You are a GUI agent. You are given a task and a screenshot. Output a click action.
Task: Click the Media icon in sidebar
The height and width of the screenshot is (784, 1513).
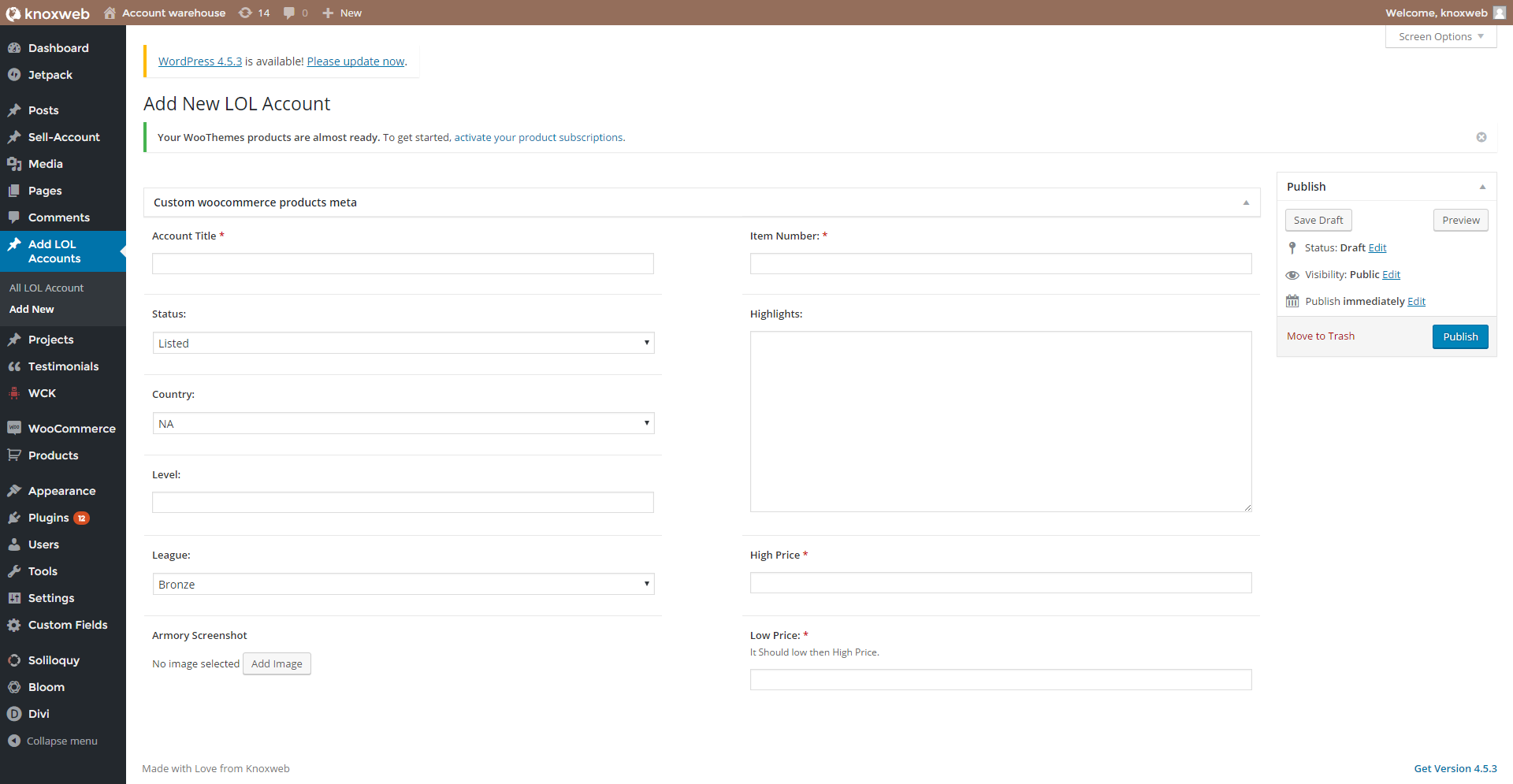click(14, 164)
